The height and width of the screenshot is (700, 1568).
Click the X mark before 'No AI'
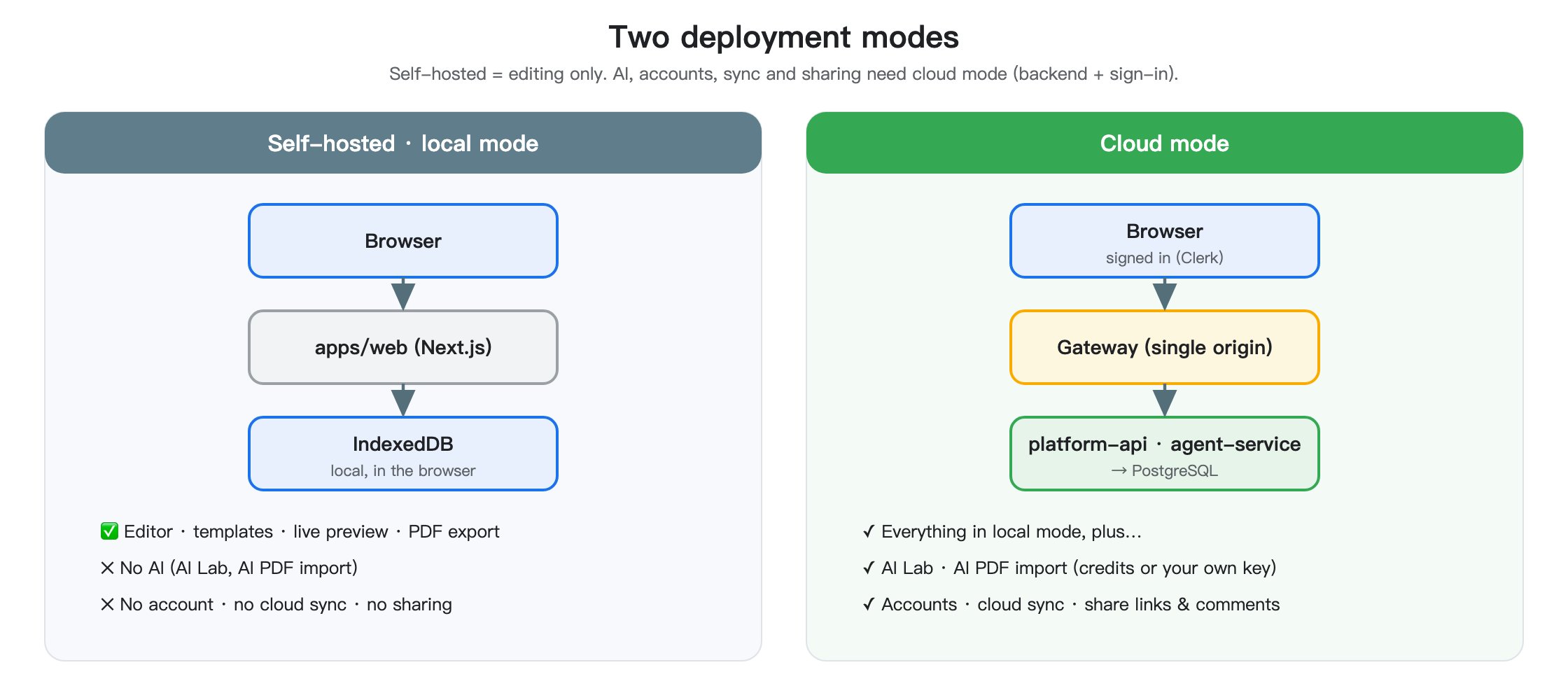point(107,568)
